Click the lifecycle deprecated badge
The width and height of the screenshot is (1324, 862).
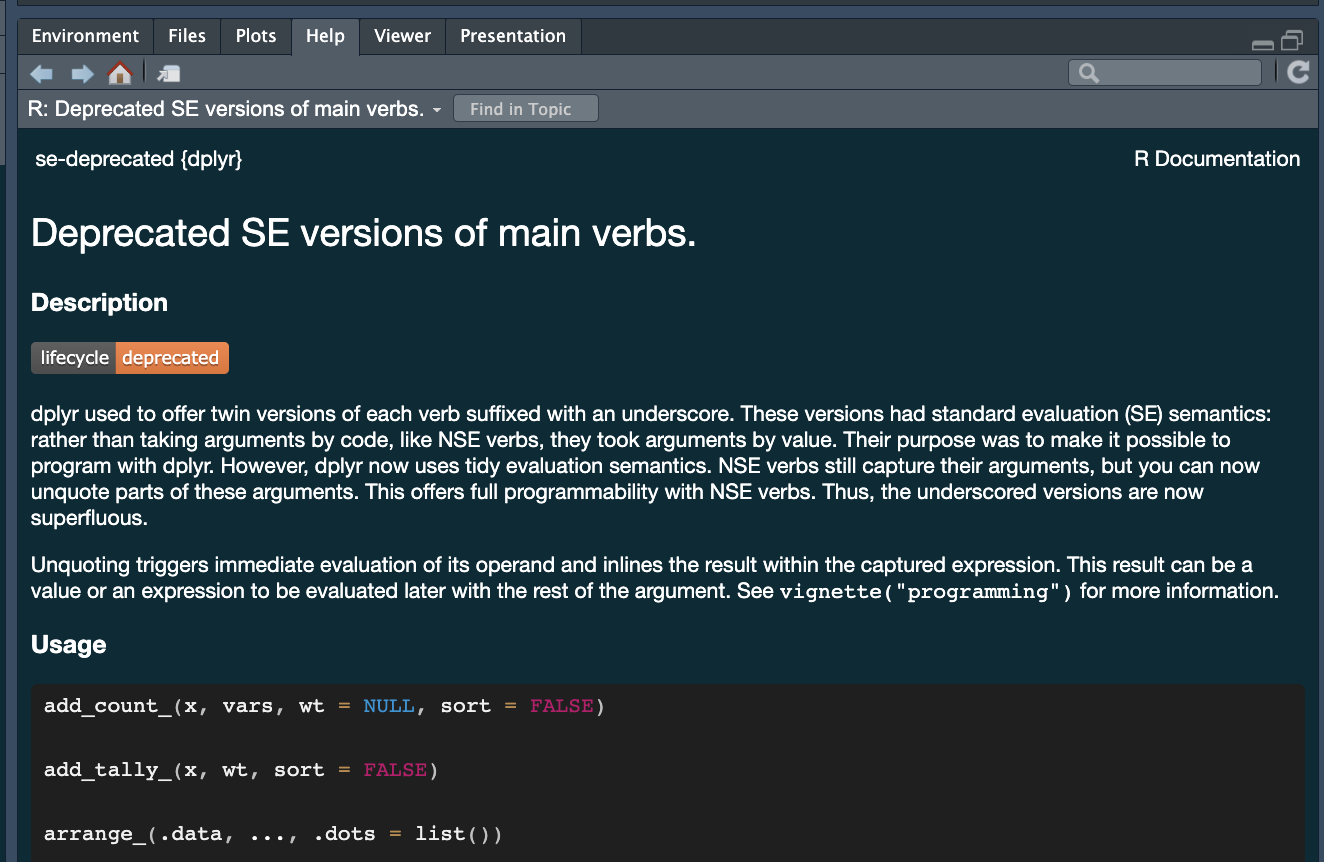130,358
